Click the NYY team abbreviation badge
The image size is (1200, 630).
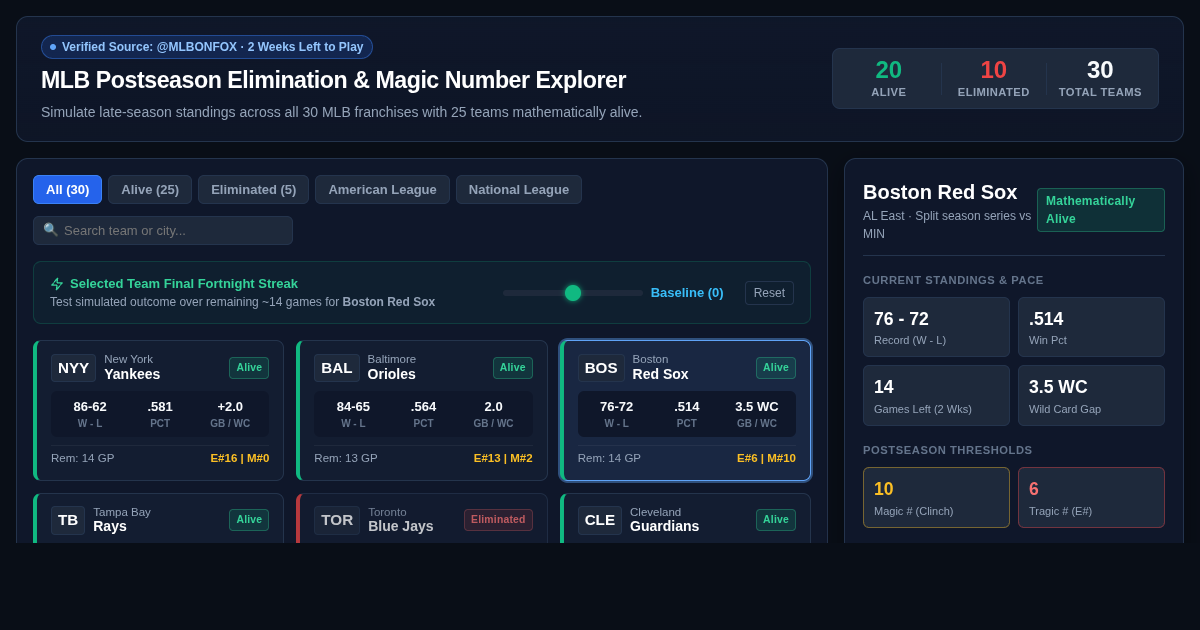click(x=74, y=368)
